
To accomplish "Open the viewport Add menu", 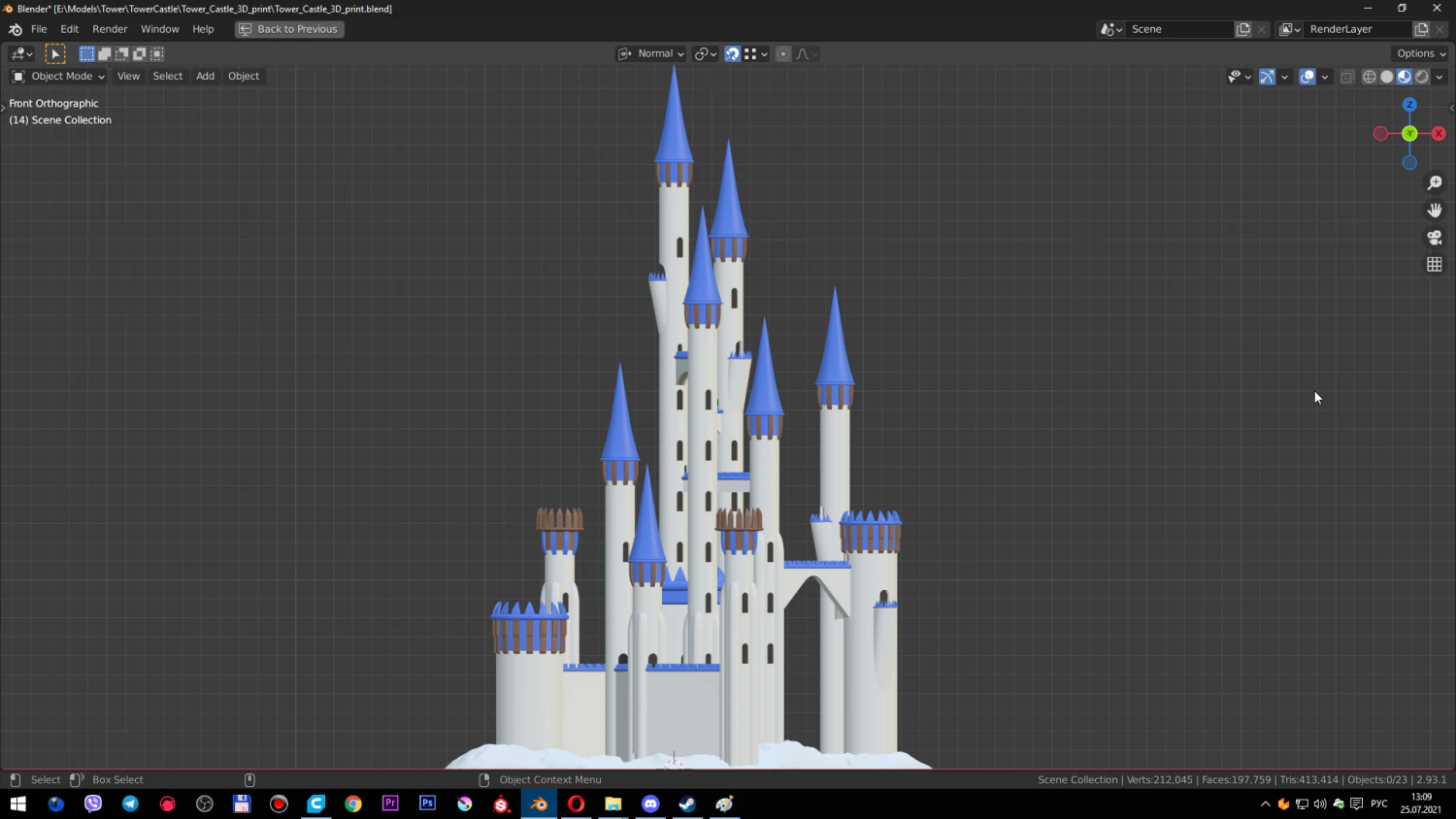I will (x=205, y=77).
